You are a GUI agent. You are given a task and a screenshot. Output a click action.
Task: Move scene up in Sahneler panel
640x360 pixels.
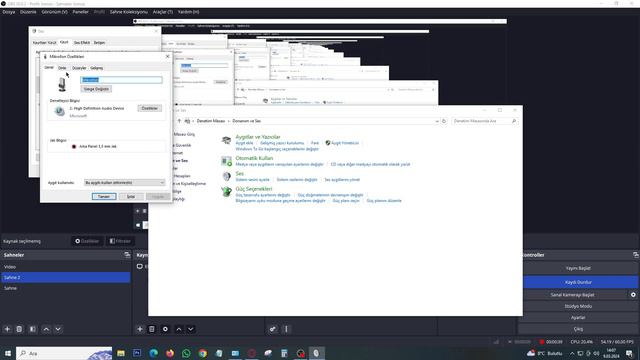46,329
